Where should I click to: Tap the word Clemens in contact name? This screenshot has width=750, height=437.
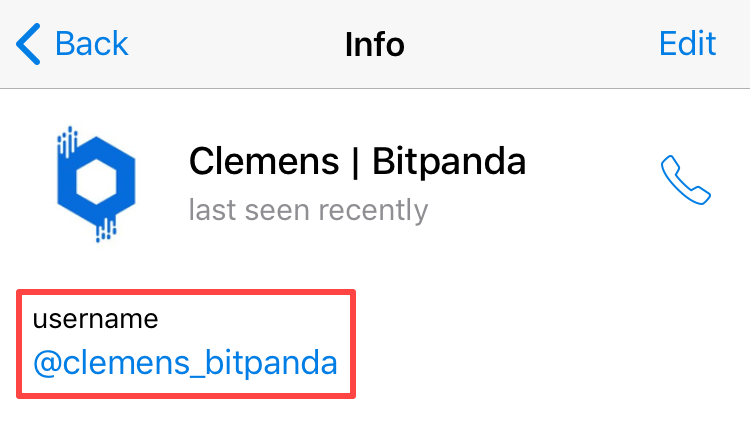264,162
